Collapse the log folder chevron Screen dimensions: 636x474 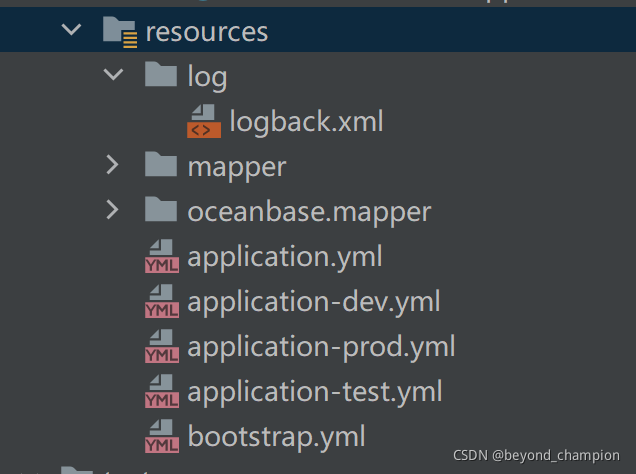coord(113,74)
